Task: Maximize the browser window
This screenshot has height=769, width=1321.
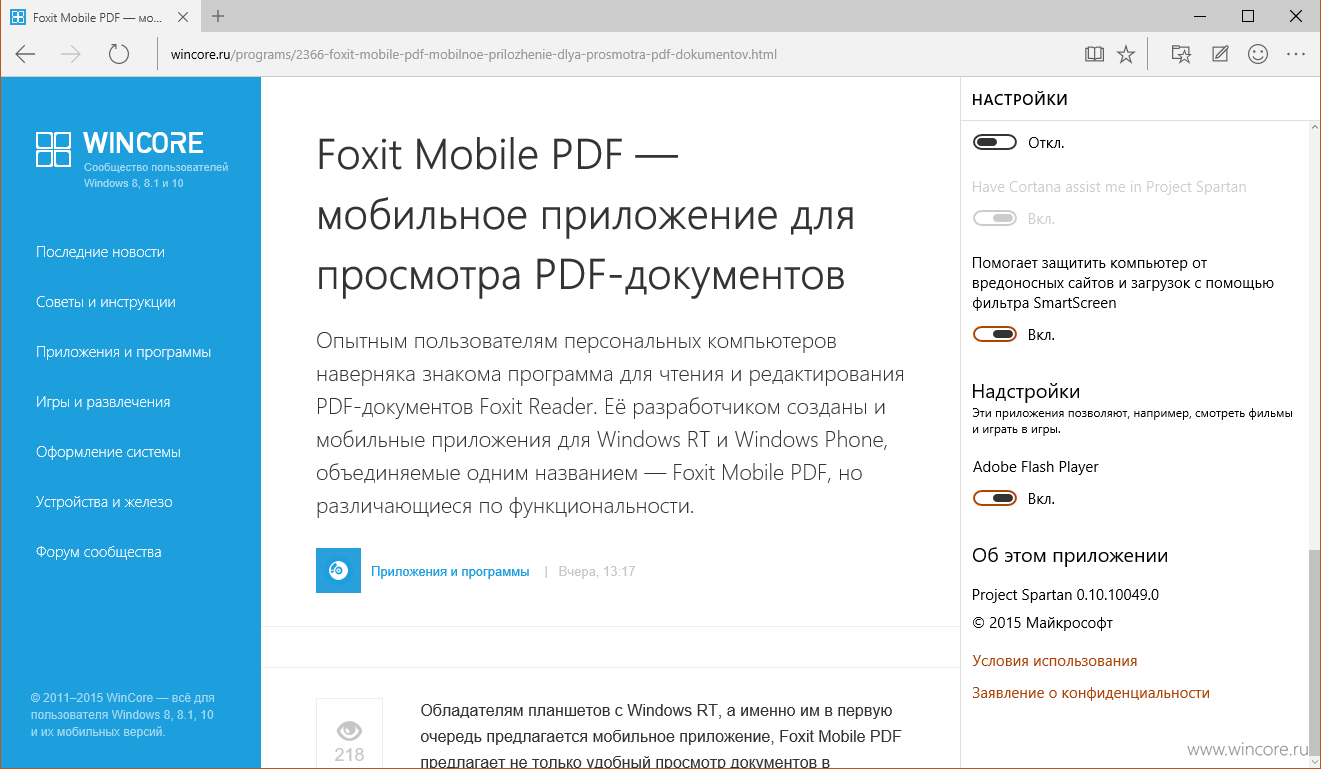Action: (1247, 16)
